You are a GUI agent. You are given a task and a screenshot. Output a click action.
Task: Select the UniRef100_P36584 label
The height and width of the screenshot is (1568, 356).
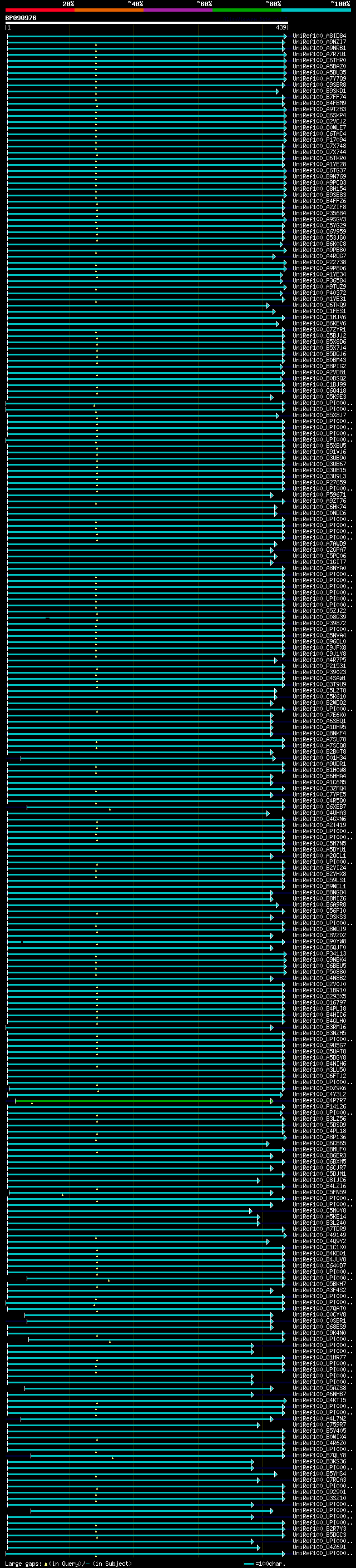click(319, 280)
